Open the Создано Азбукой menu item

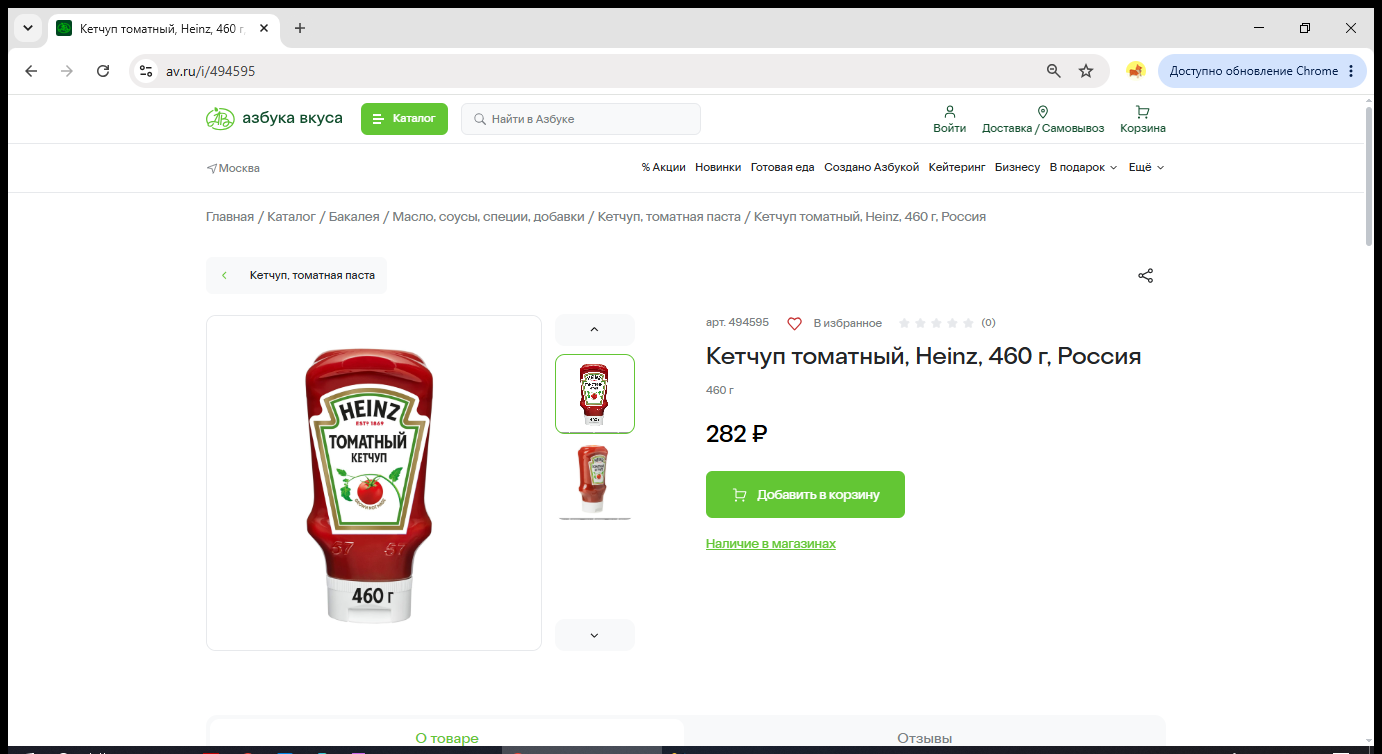pos(871,167)
